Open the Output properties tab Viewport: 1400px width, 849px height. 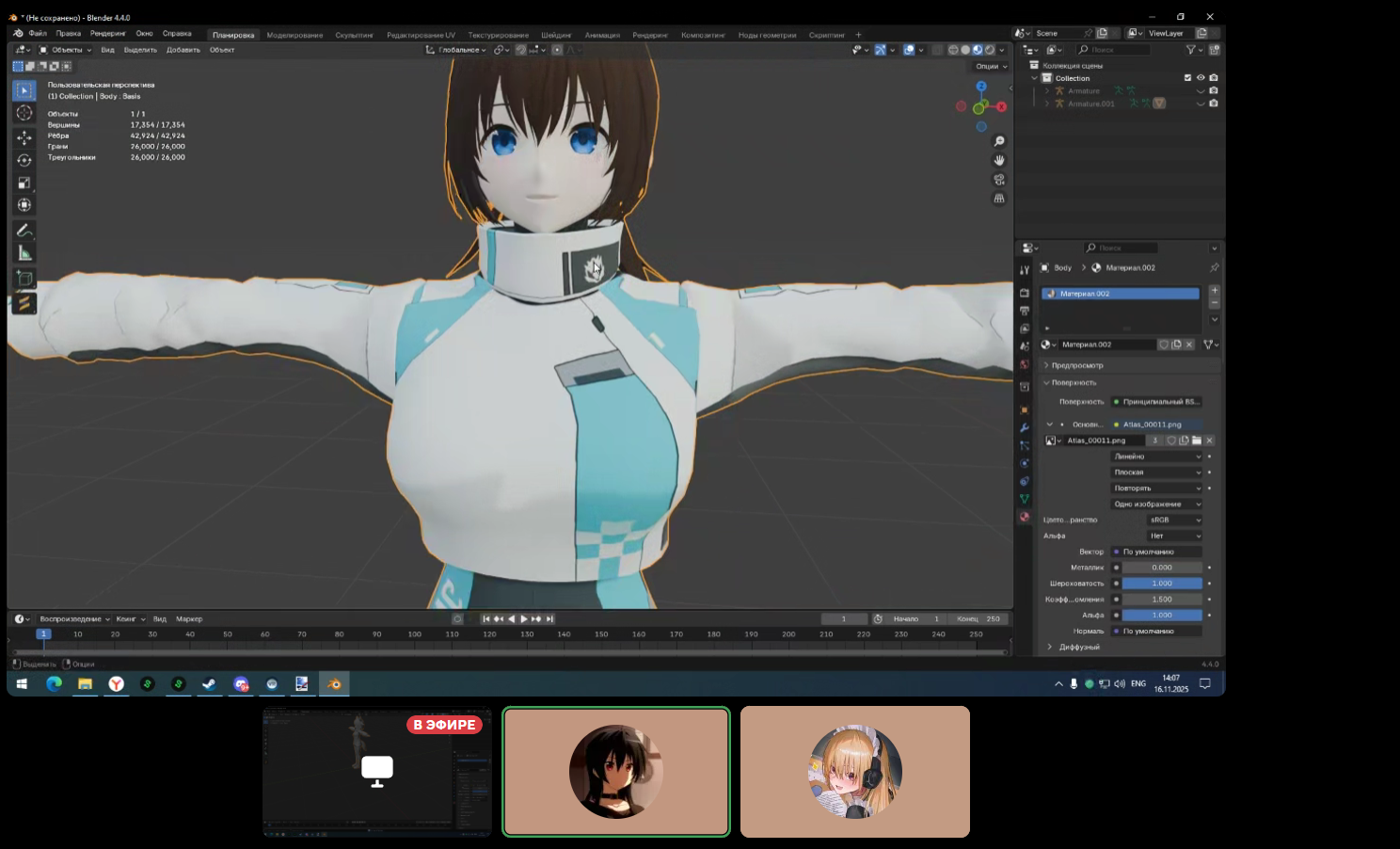point(1025,311)
